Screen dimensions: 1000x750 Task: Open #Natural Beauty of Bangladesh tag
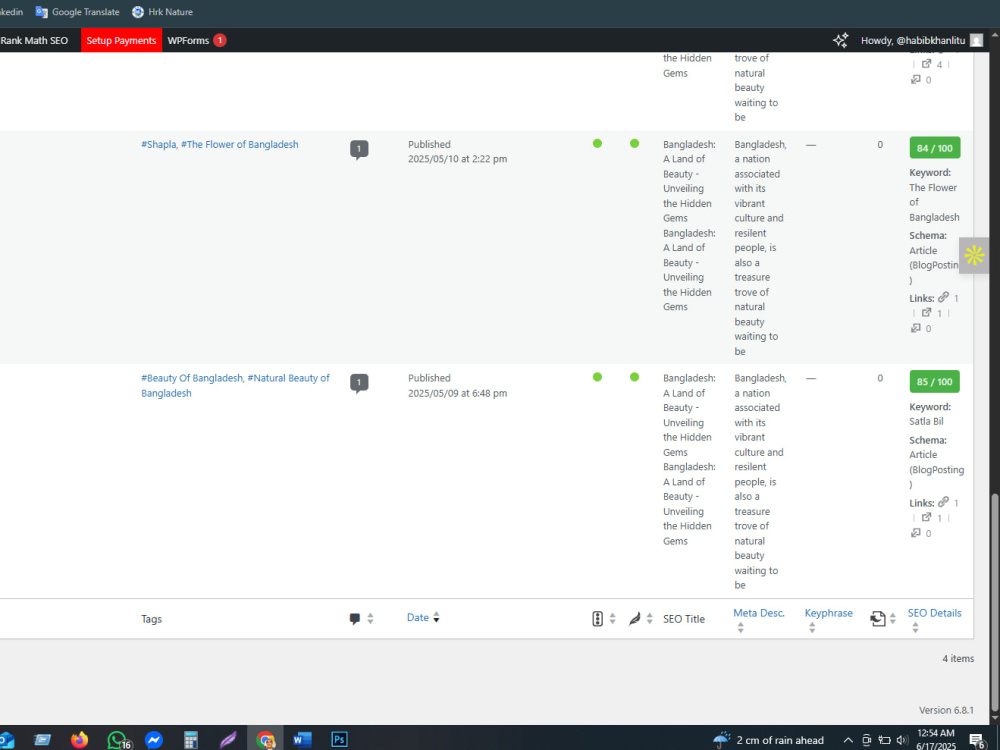[235, 385]
